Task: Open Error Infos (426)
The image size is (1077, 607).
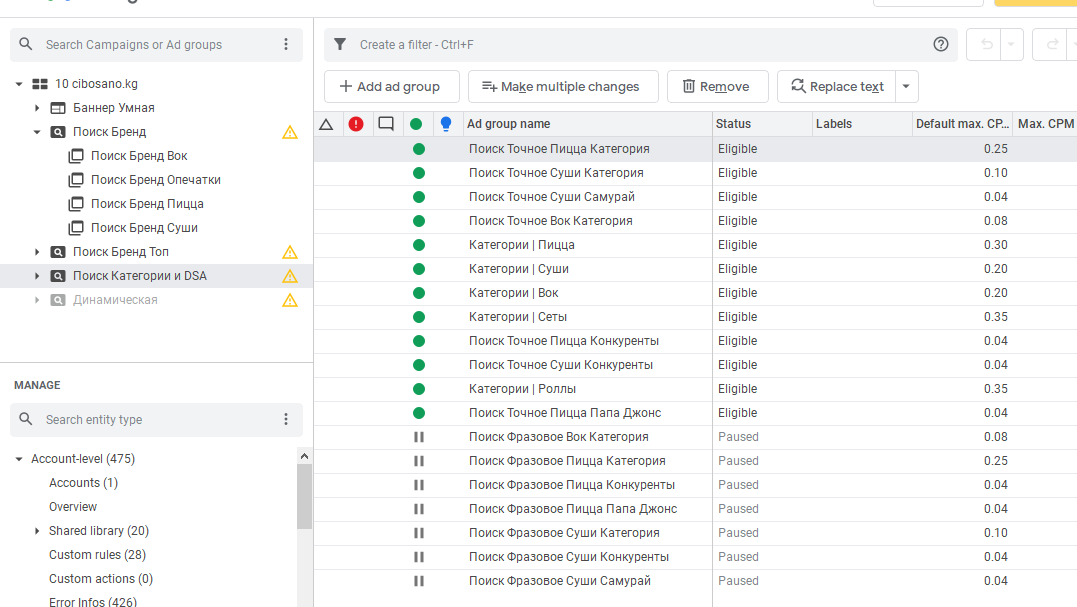Action: coord(93,602)
